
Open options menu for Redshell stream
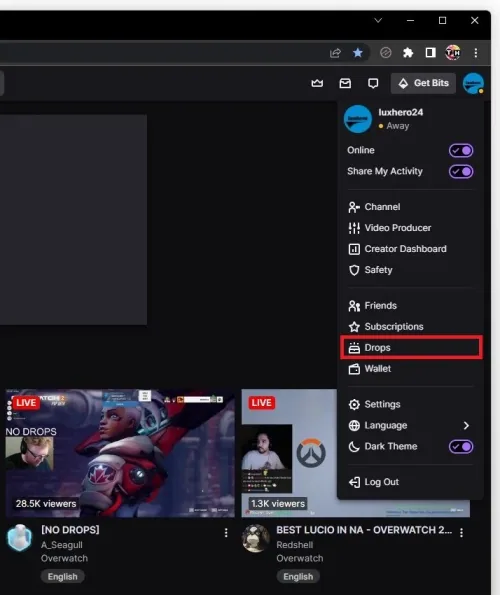click(461, 533)
